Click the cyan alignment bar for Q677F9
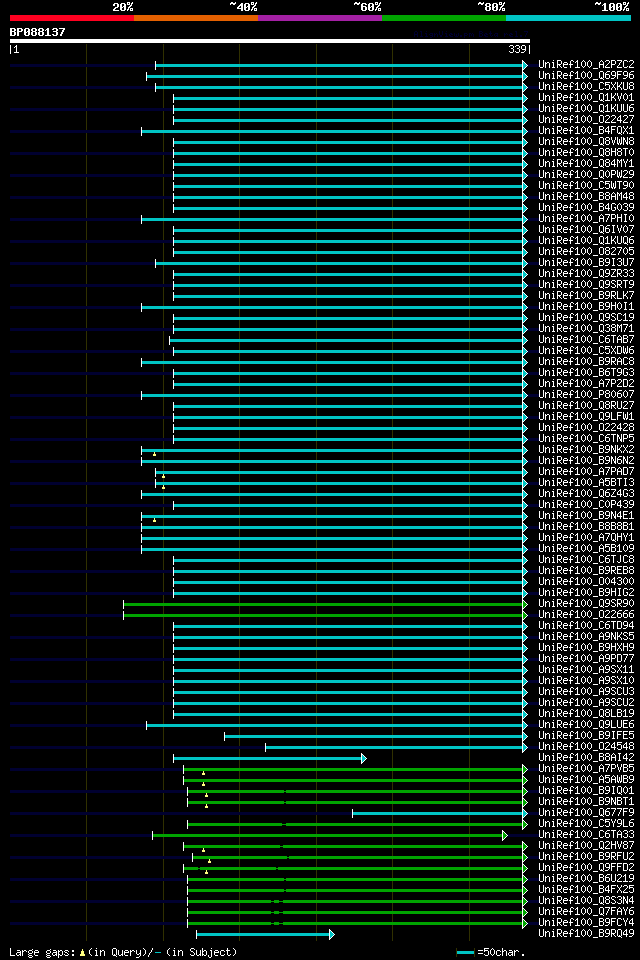Viewport: 640px width, 960px height. click(440, 814)
